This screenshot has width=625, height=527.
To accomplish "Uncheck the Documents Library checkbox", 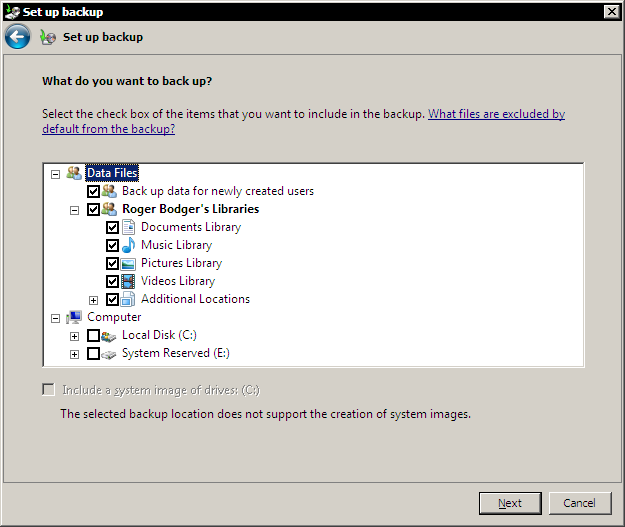I will point(112,228).
